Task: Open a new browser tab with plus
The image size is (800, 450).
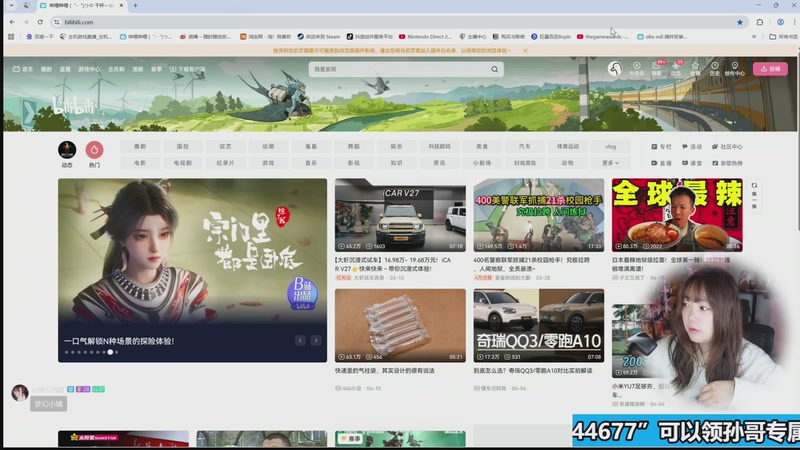Action: (x=136, y=5)
